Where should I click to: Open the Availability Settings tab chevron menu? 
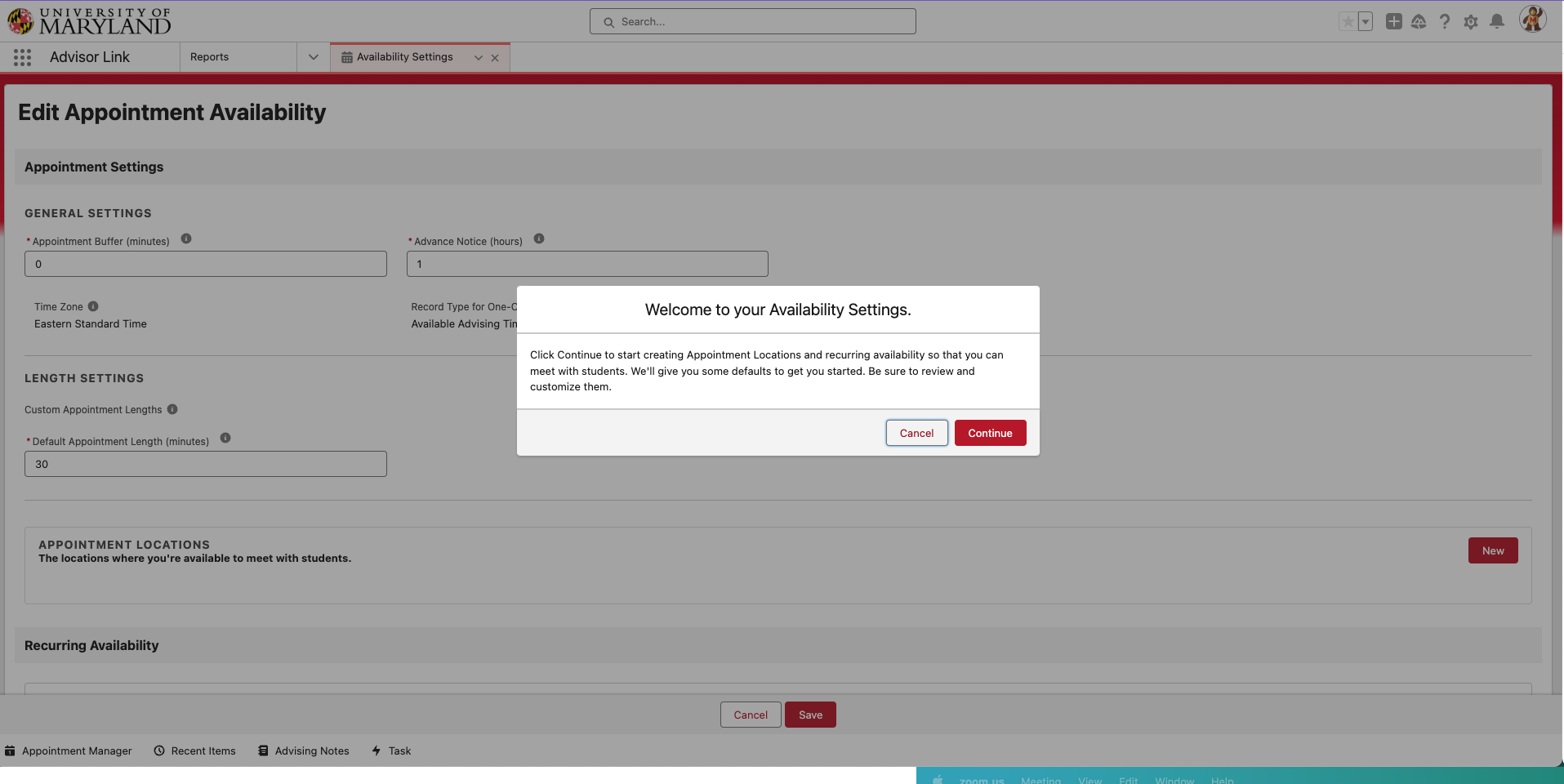tap(478, 57)
